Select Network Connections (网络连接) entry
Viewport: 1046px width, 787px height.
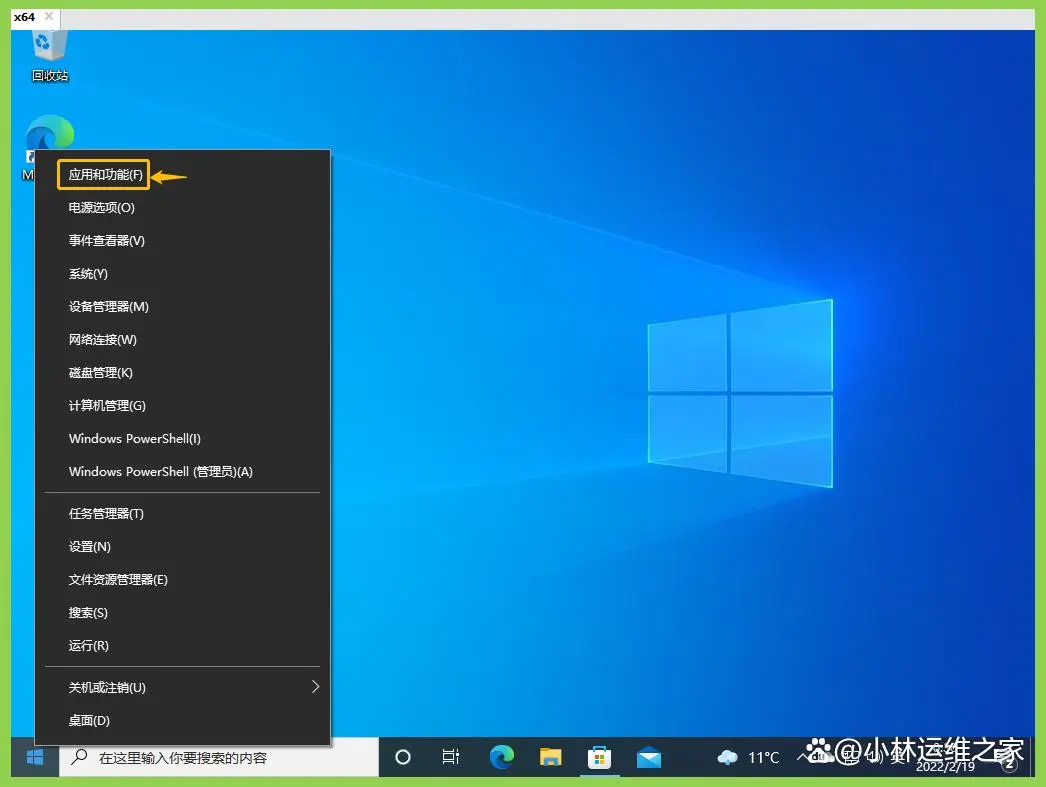[x=182, y=339]
